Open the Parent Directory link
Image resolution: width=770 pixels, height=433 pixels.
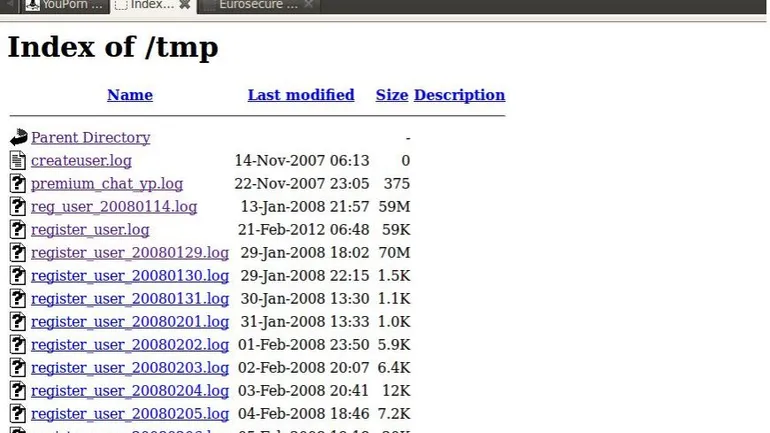pyautogui.click(x=90, y=138)
